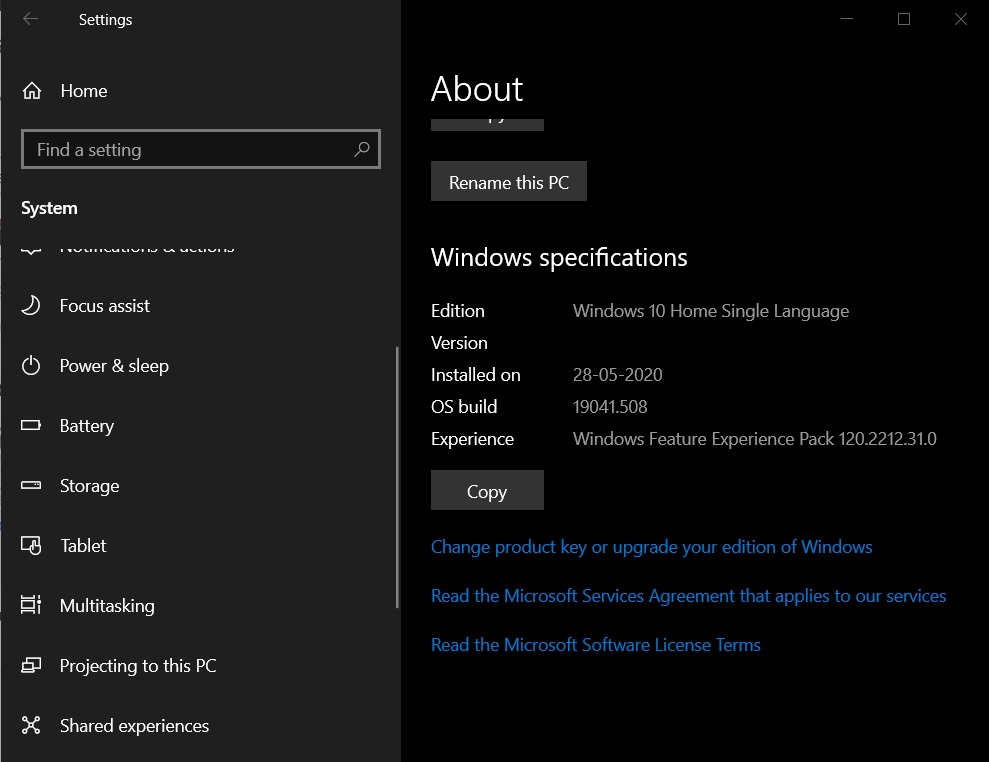Open Microsoft Software License Terms link
989x762 pixels.
pos(595,645)
